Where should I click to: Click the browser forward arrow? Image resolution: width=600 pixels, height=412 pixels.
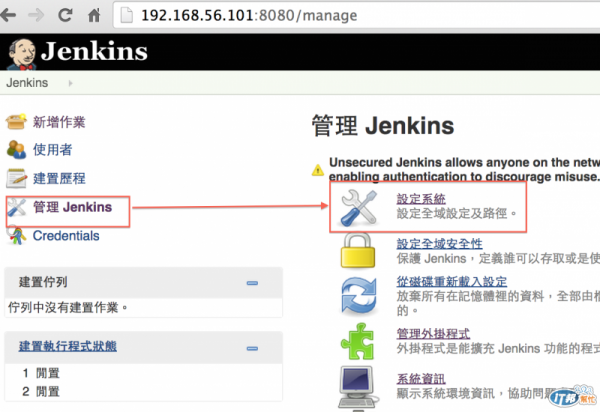[36, 15]
